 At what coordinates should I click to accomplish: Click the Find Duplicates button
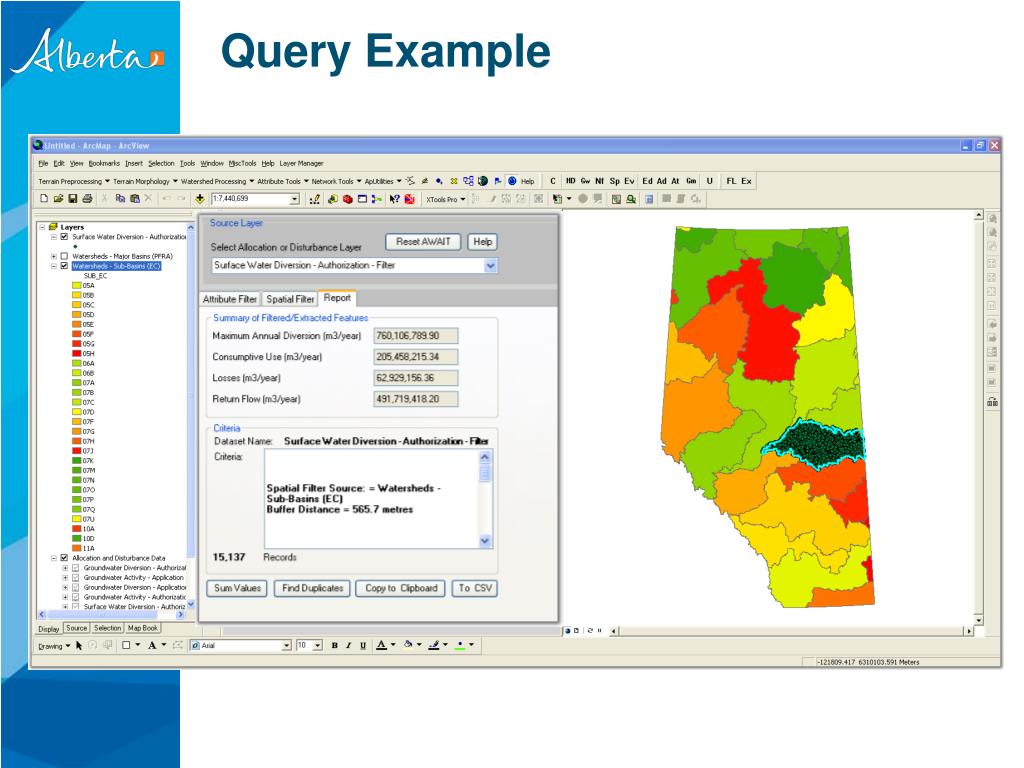click(312, 588)
